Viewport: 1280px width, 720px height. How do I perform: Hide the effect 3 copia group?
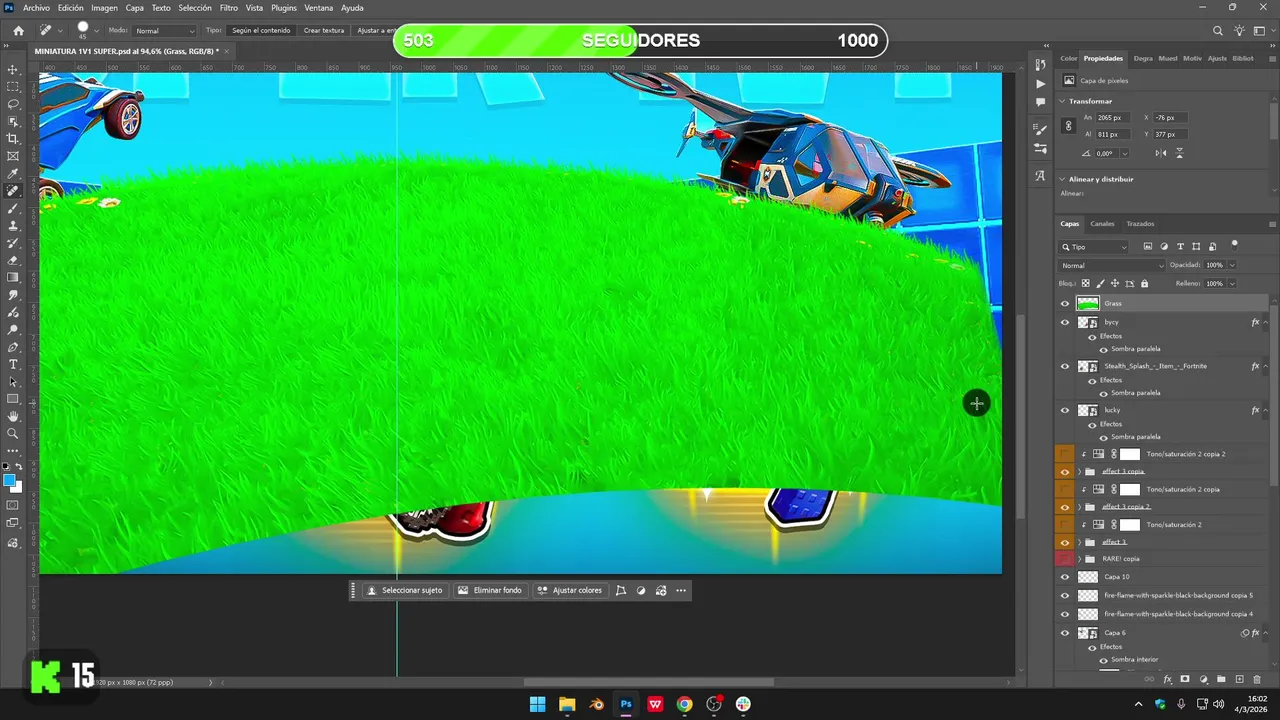[1064, 472]
